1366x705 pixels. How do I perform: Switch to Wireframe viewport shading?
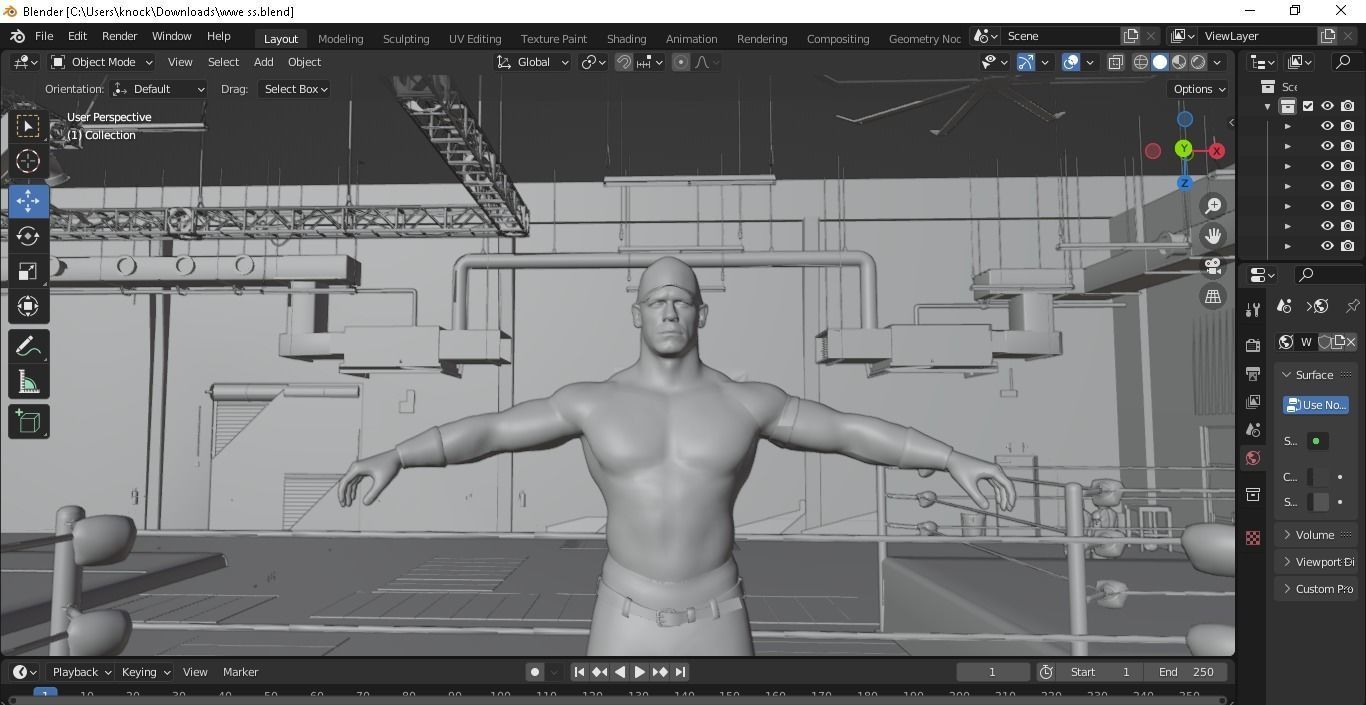click(1141, 62)
